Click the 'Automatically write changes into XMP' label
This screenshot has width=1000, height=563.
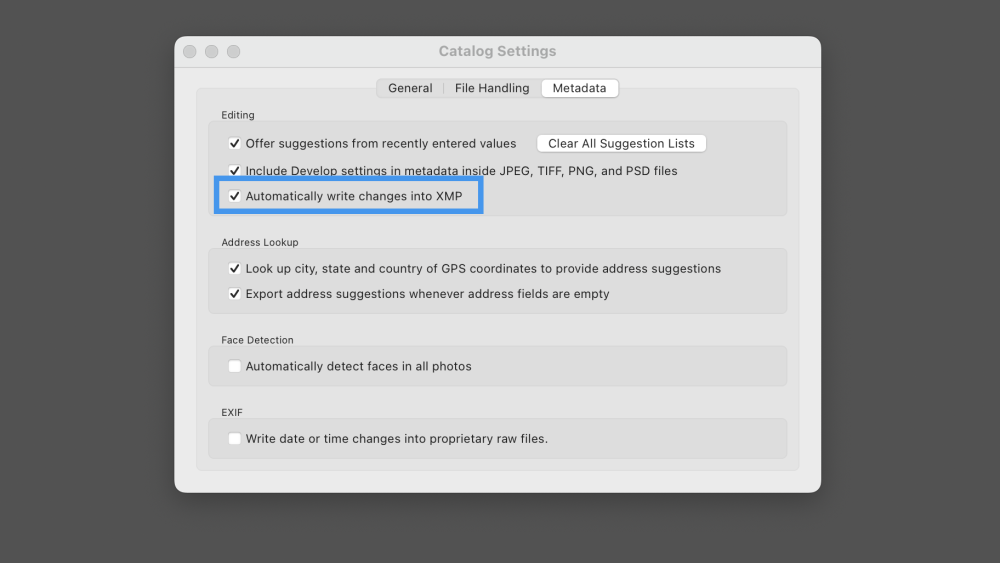pyautogui.click(x=354, y=196)
